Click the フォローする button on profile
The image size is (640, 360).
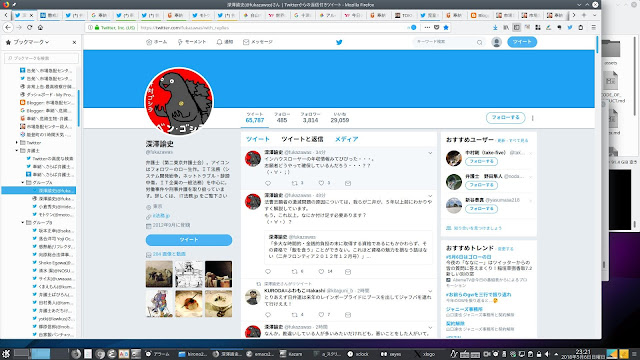click(x=505, y=118)
